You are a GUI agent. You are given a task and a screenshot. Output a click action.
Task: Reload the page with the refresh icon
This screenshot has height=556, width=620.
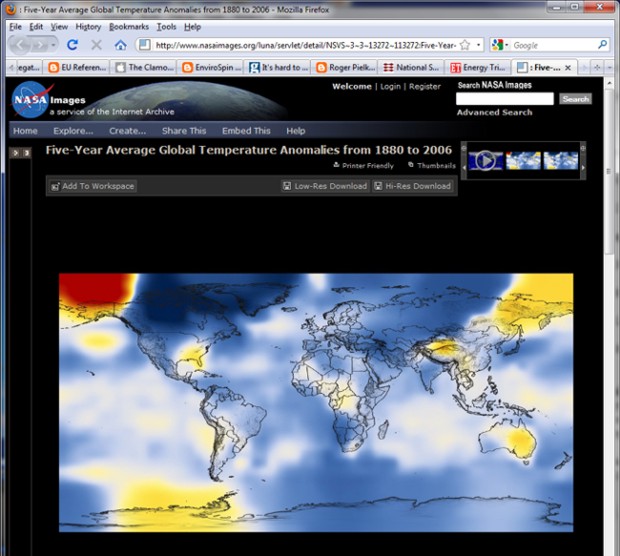pyautogui.click(x=72, y=45)
